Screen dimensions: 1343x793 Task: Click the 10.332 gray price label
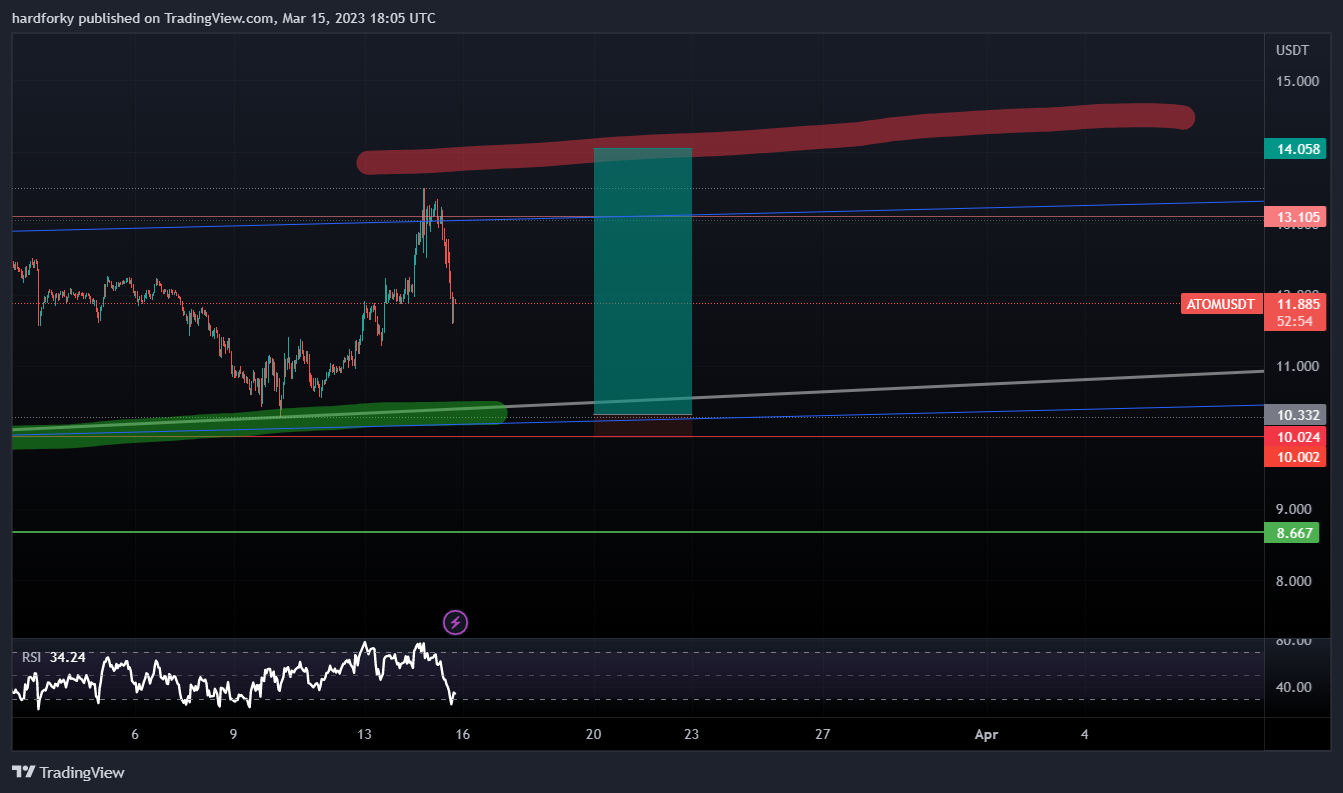coord(1295,414)
